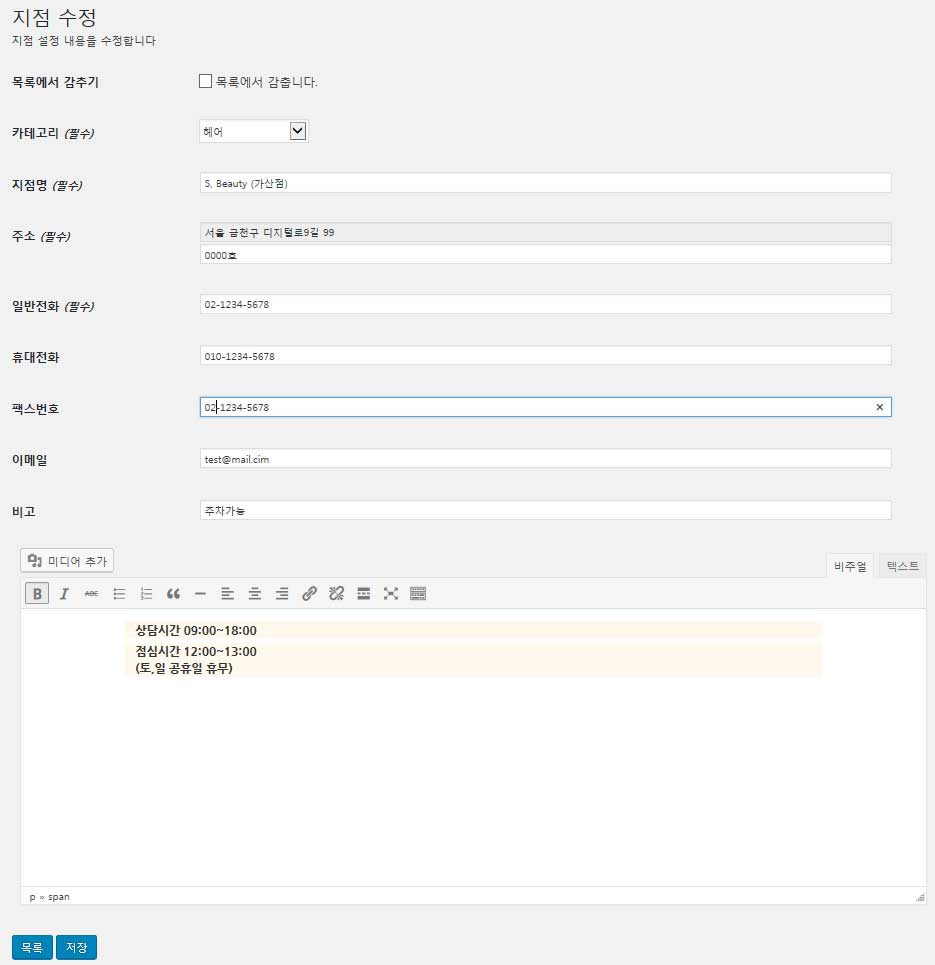Toggle italic formatting in editor toolbar
This screenshot has width=935, height=965.
point(64,593)
